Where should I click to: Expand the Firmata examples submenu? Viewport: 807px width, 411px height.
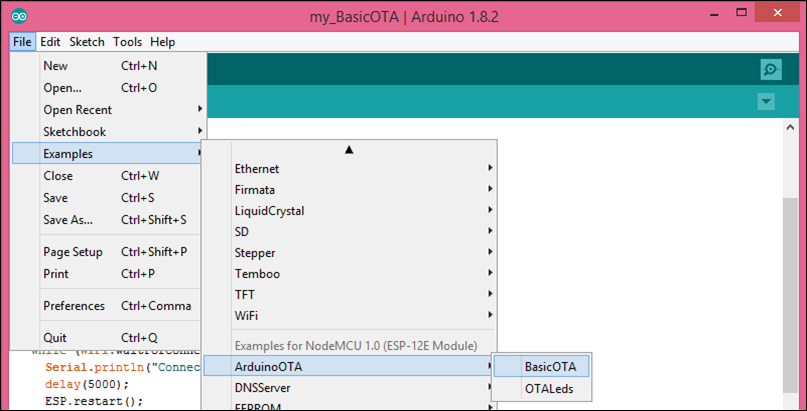(349, 190)
